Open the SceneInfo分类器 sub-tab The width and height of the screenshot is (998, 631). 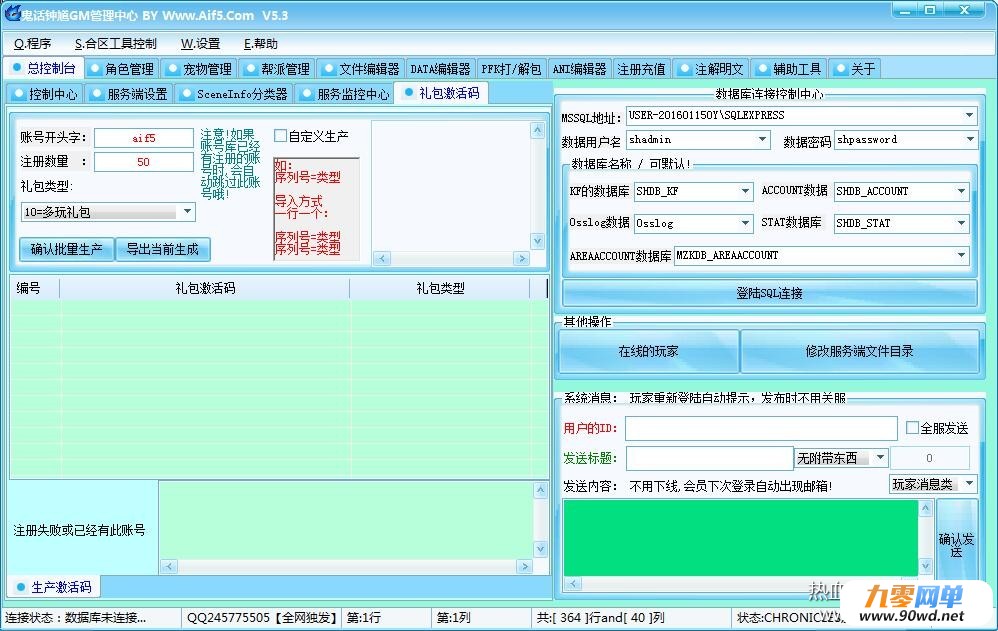pyautogui.click(x=234, y=94)
